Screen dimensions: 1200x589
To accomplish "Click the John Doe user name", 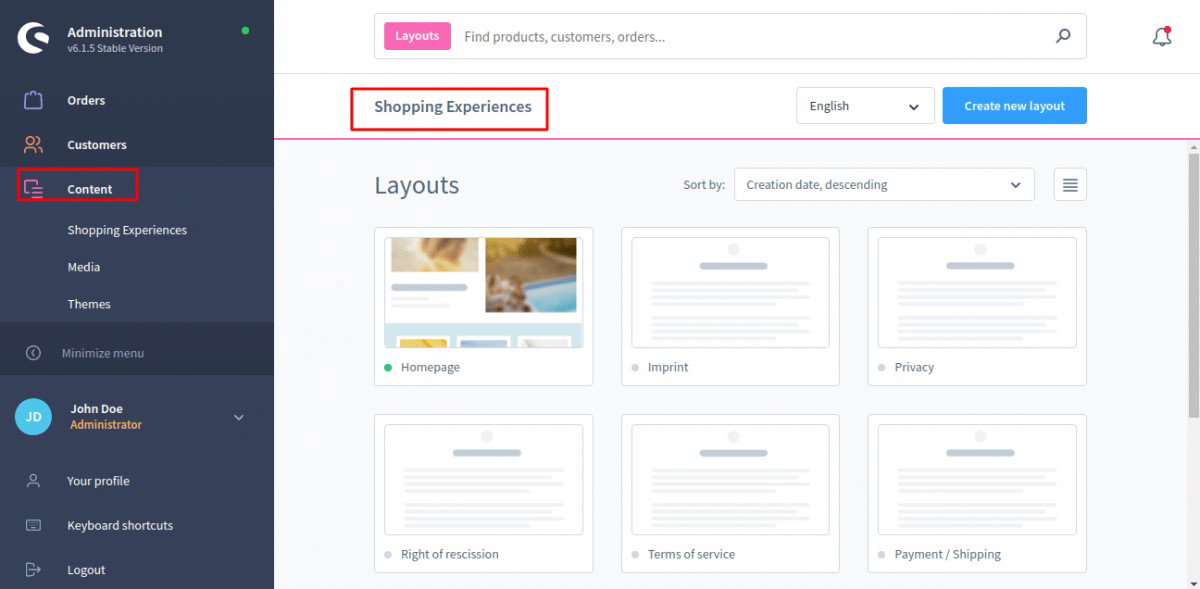I will point(97,409).
